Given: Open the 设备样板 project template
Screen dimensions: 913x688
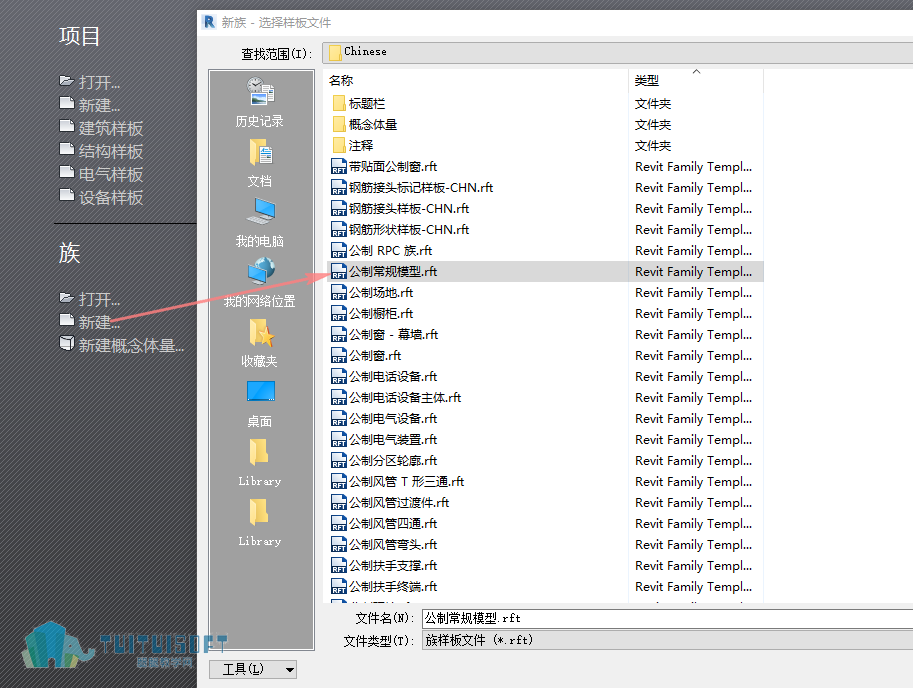Looking at the screenshot, I should (101, 197).
